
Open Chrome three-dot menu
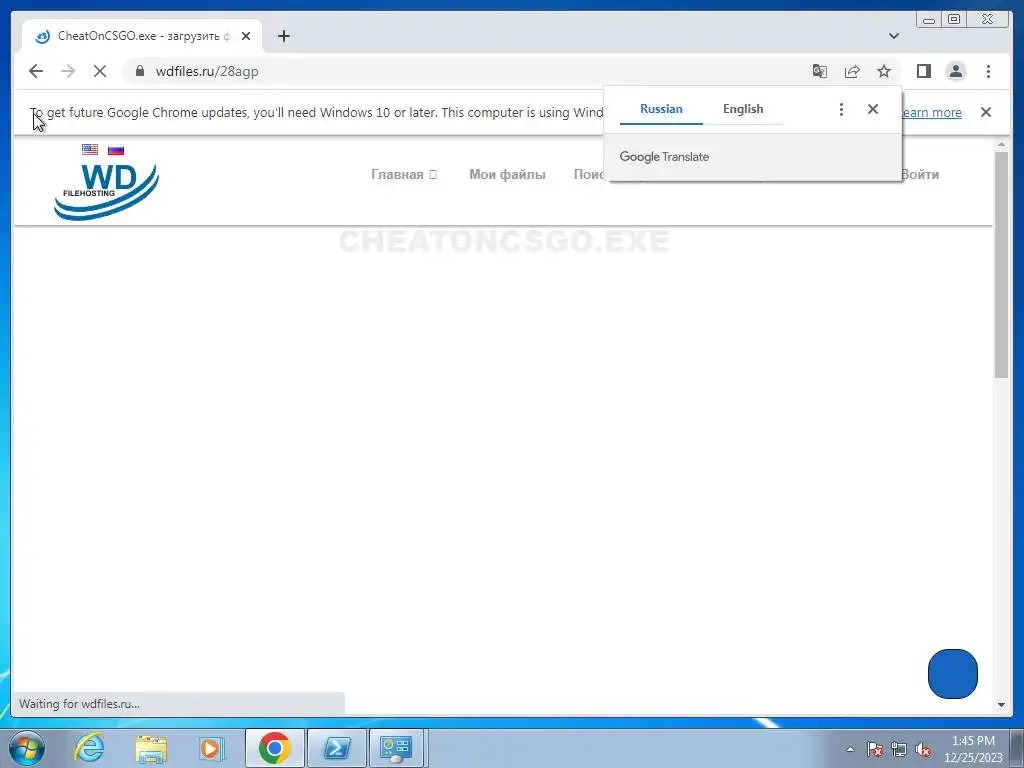pos(988,71)
